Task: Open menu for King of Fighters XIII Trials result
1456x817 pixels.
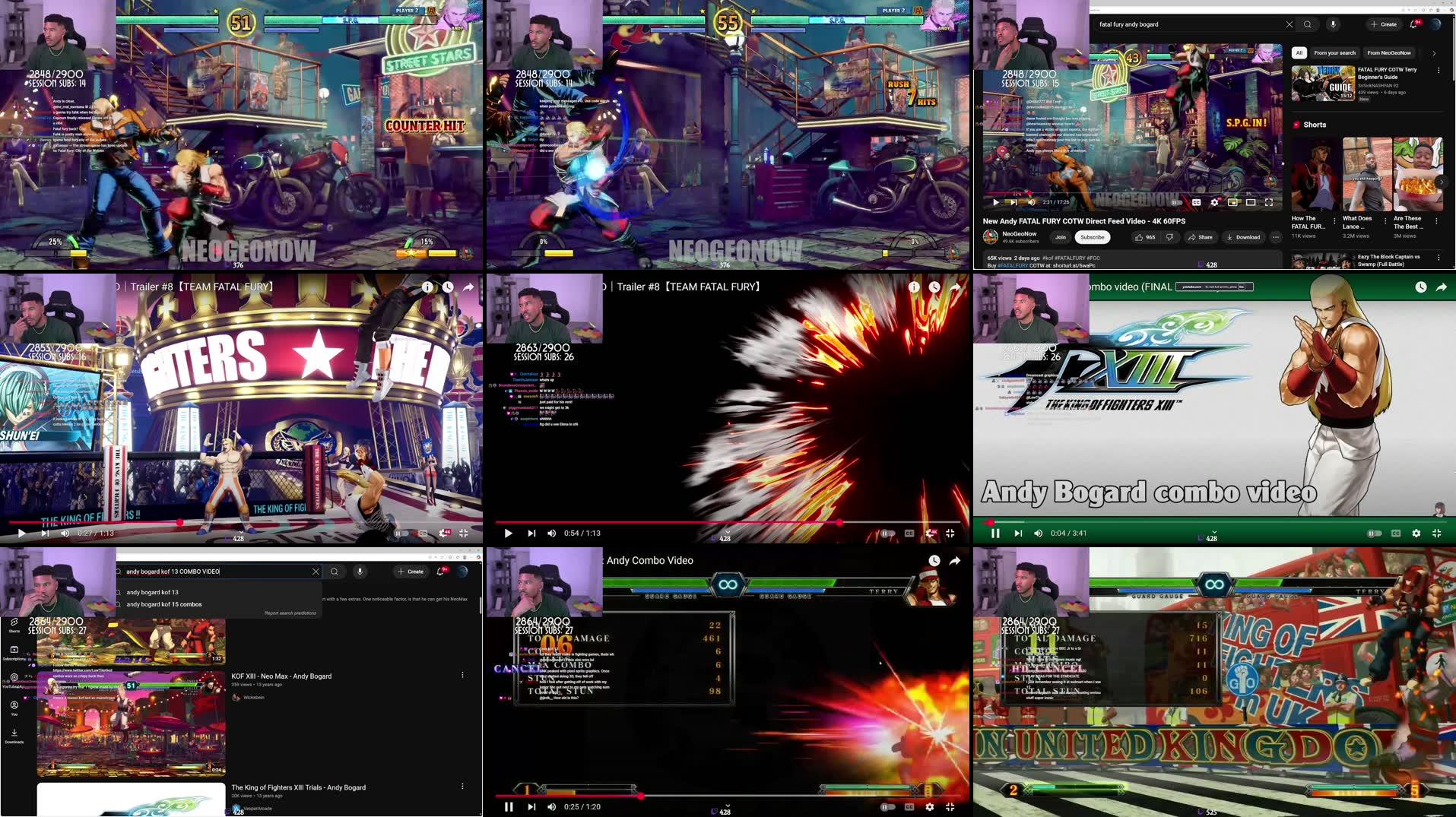Action: click(x=462, y=787)
